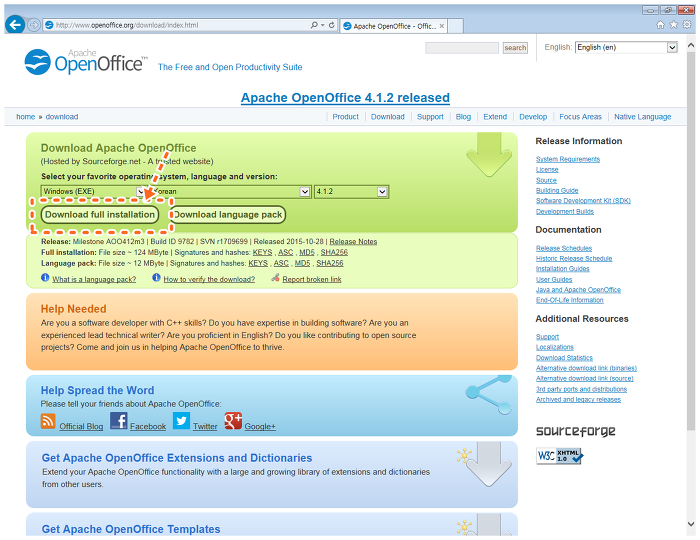Viewport: 700px width, 540px height.
Task: Focus the site search input field
Action: (x=462, y=48)
